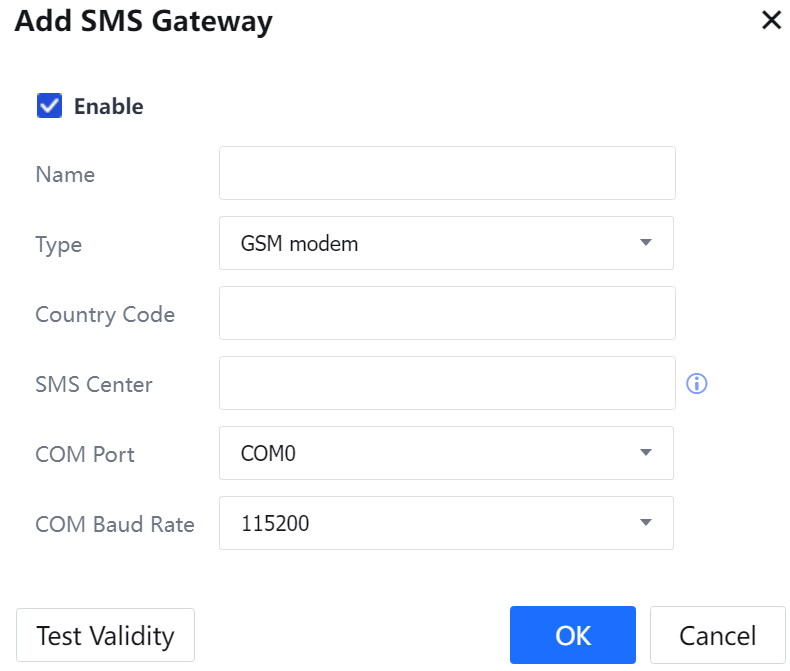Click the Cancel button

point(717,635)
